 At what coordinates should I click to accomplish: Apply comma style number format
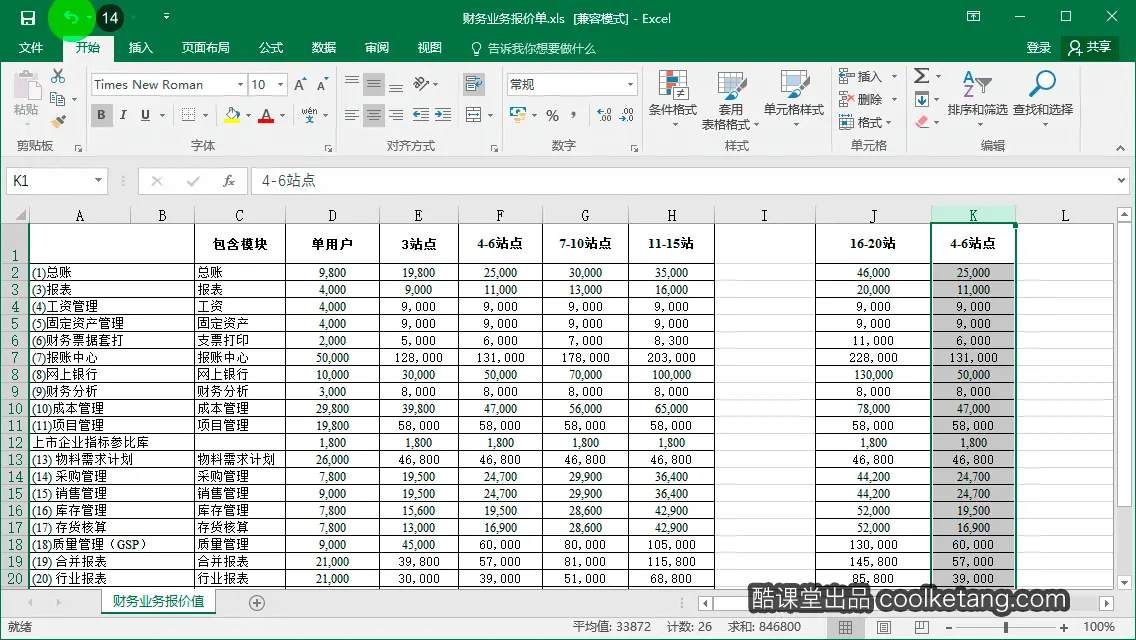tap(574, 115)
